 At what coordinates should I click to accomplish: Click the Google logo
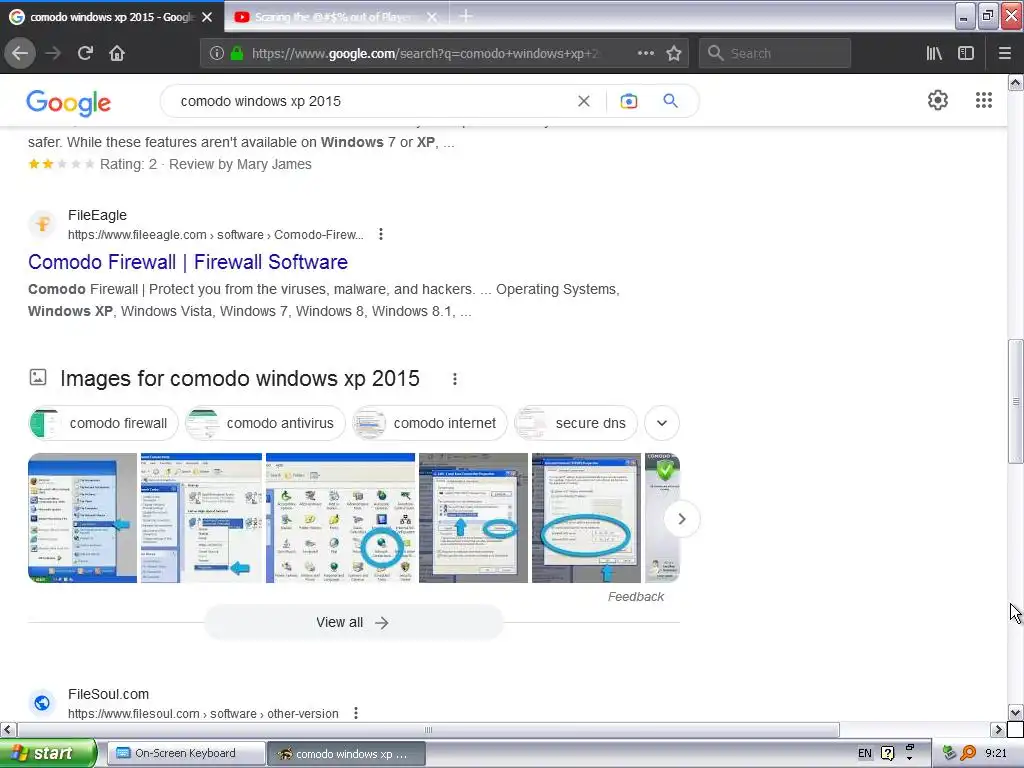tap(69, 103)
